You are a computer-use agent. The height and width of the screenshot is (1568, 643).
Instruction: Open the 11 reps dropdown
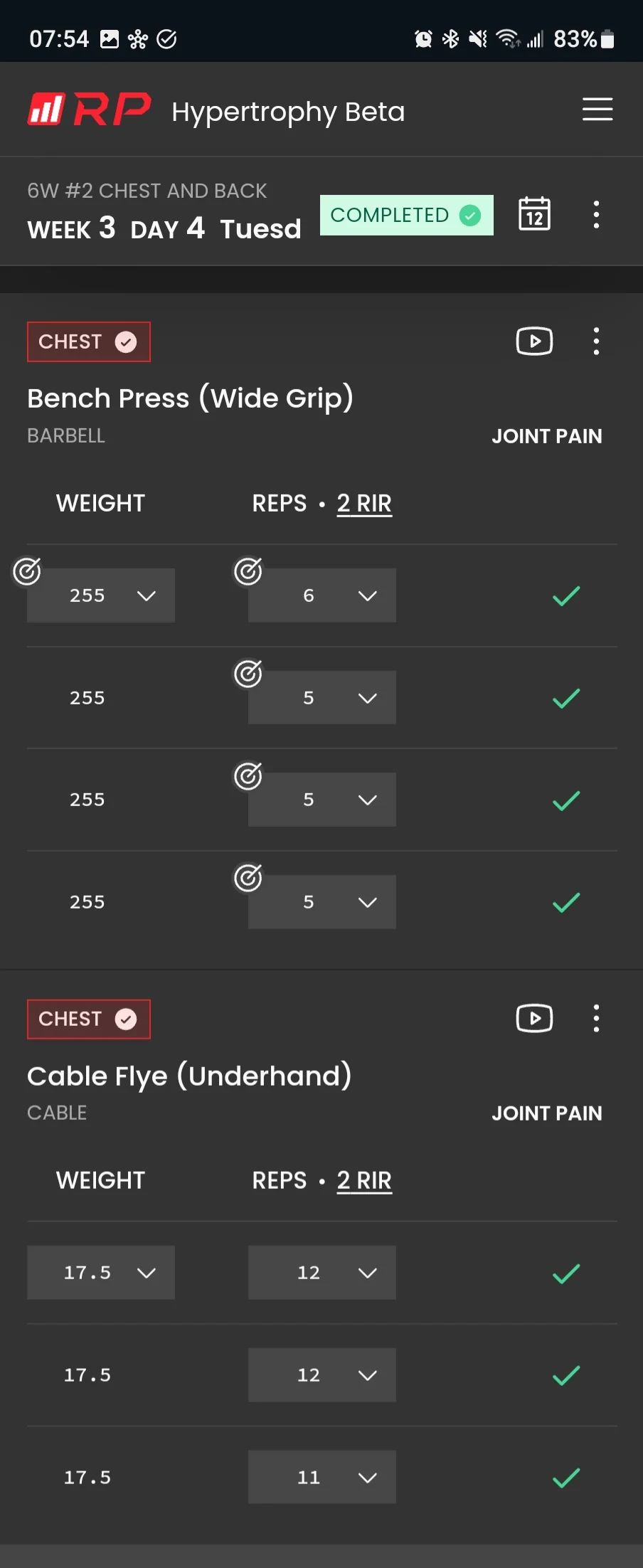[x=321, y=1477]
